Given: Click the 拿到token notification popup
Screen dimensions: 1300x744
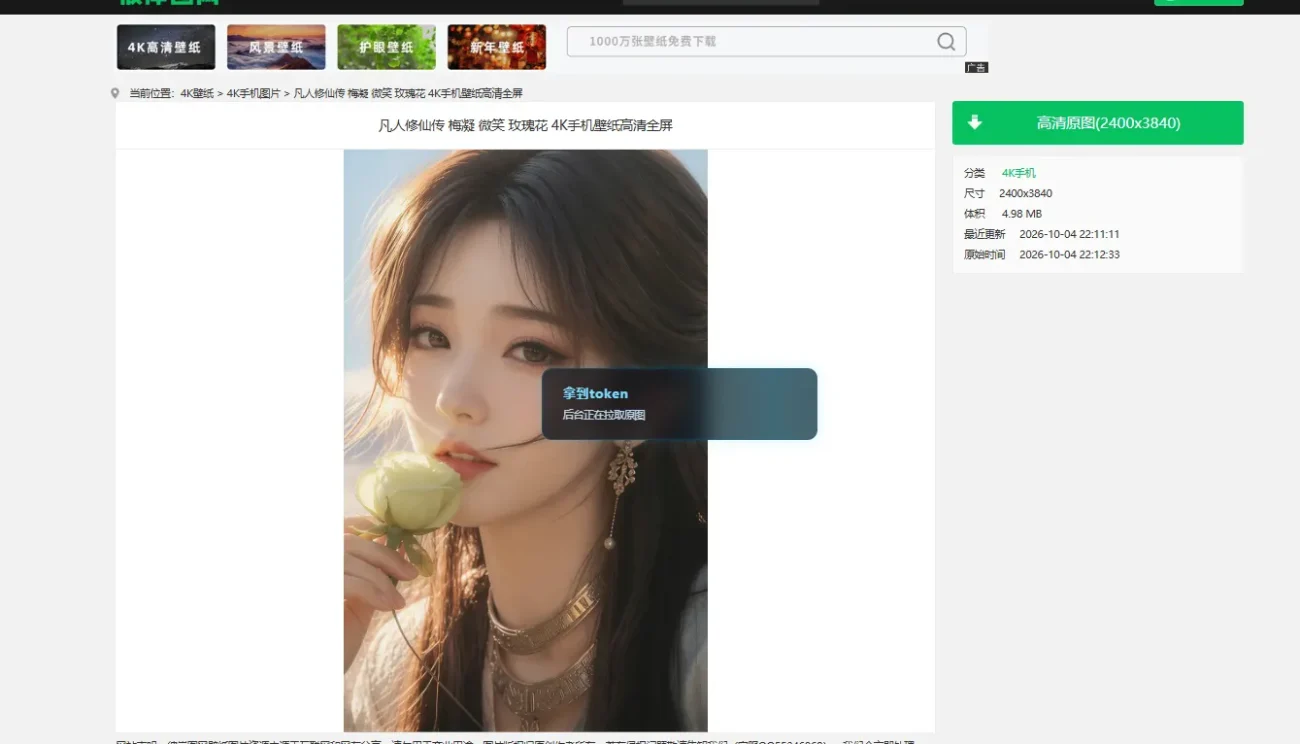Looking at the screenshot, I should (x=679, y=404).
